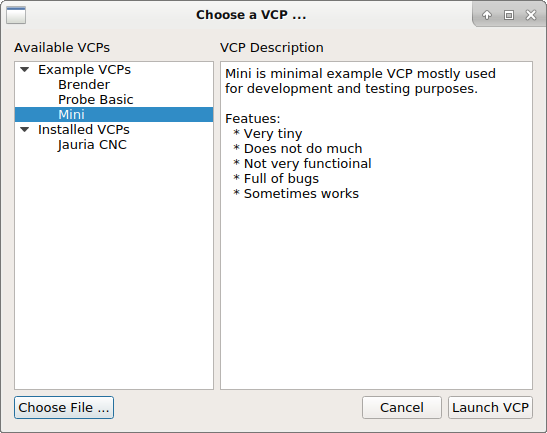Click inside the VCP description text area

(376, 279)
